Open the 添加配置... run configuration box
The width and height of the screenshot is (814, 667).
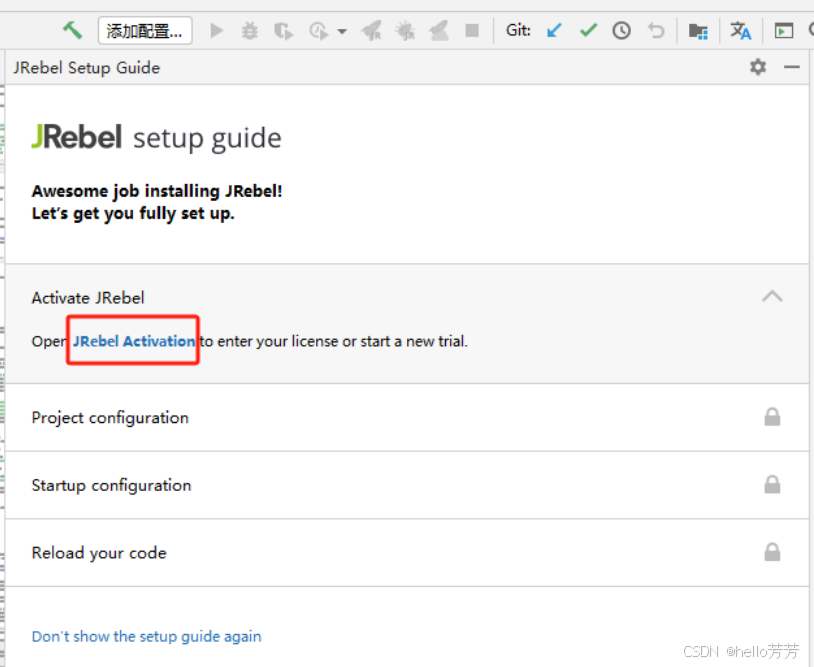coord(145,31)
